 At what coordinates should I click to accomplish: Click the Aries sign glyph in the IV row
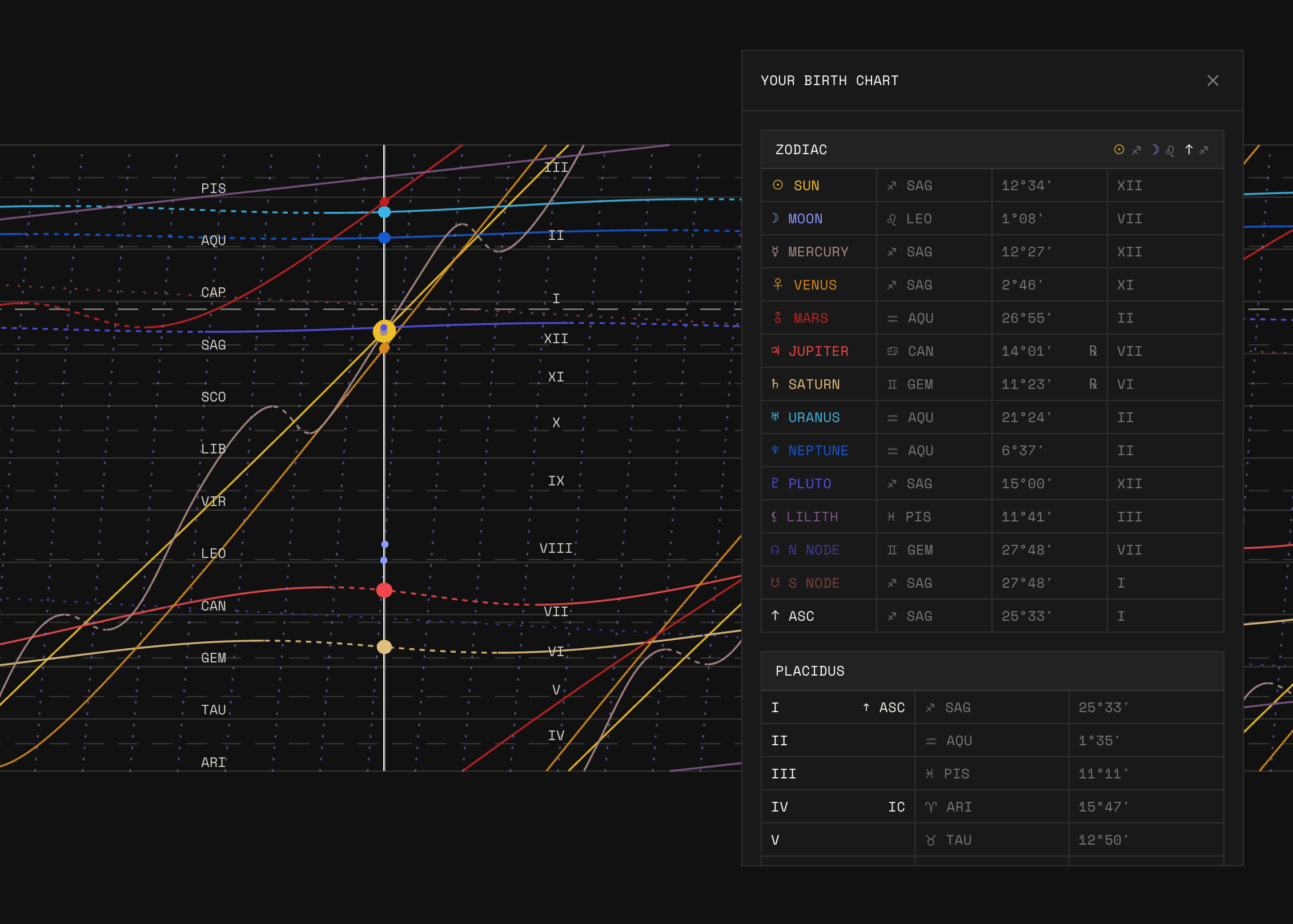931,807
